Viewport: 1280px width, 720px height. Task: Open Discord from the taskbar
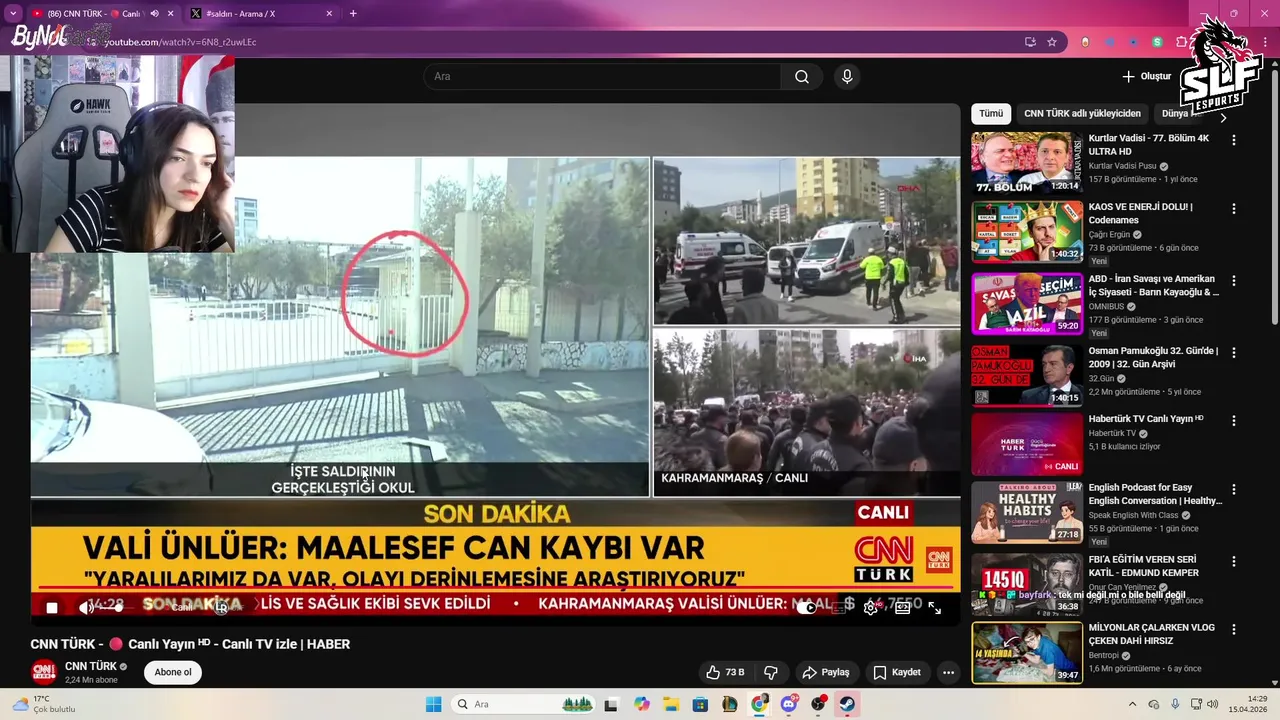click(x=789, y=704)
